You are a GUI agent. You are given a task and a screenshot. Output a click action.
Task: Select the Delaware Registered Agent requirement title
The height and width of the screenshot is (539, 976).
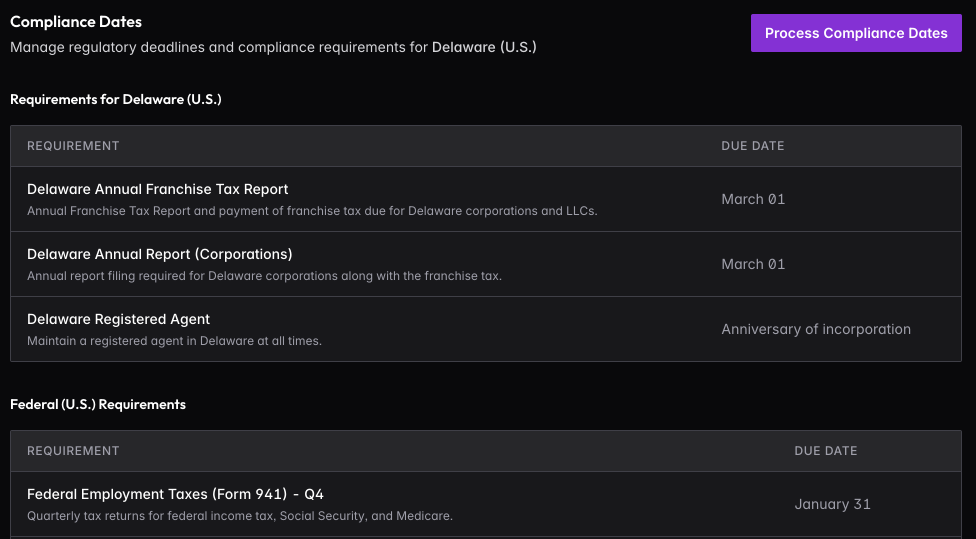[118, 319]
